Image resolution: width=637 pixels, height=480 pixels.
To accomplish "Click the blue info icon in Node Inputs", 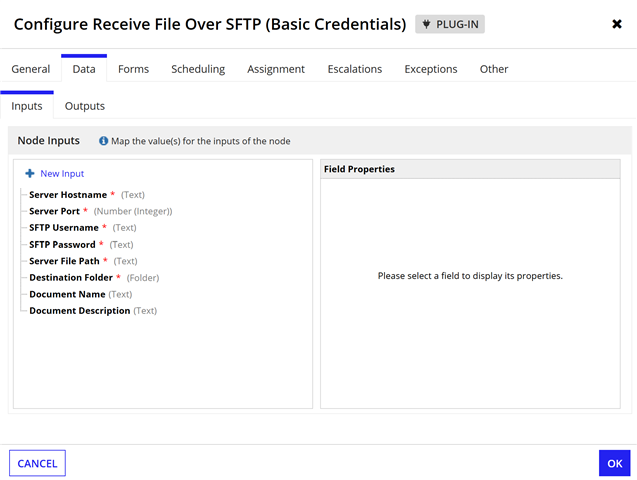I will (x=104, y=141).
